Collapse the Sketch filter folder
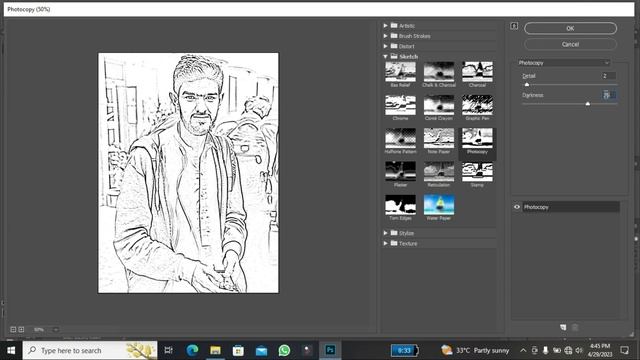 click(385, 57)
